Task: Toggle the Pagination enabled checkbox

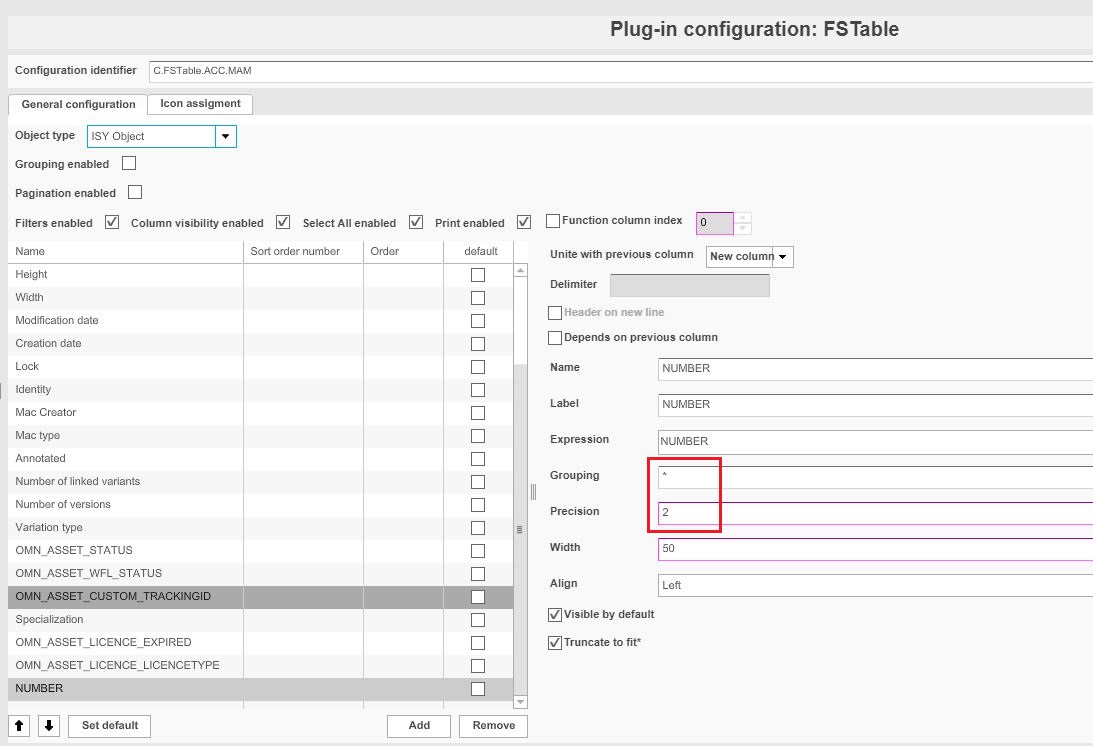Action: (135, 192)
